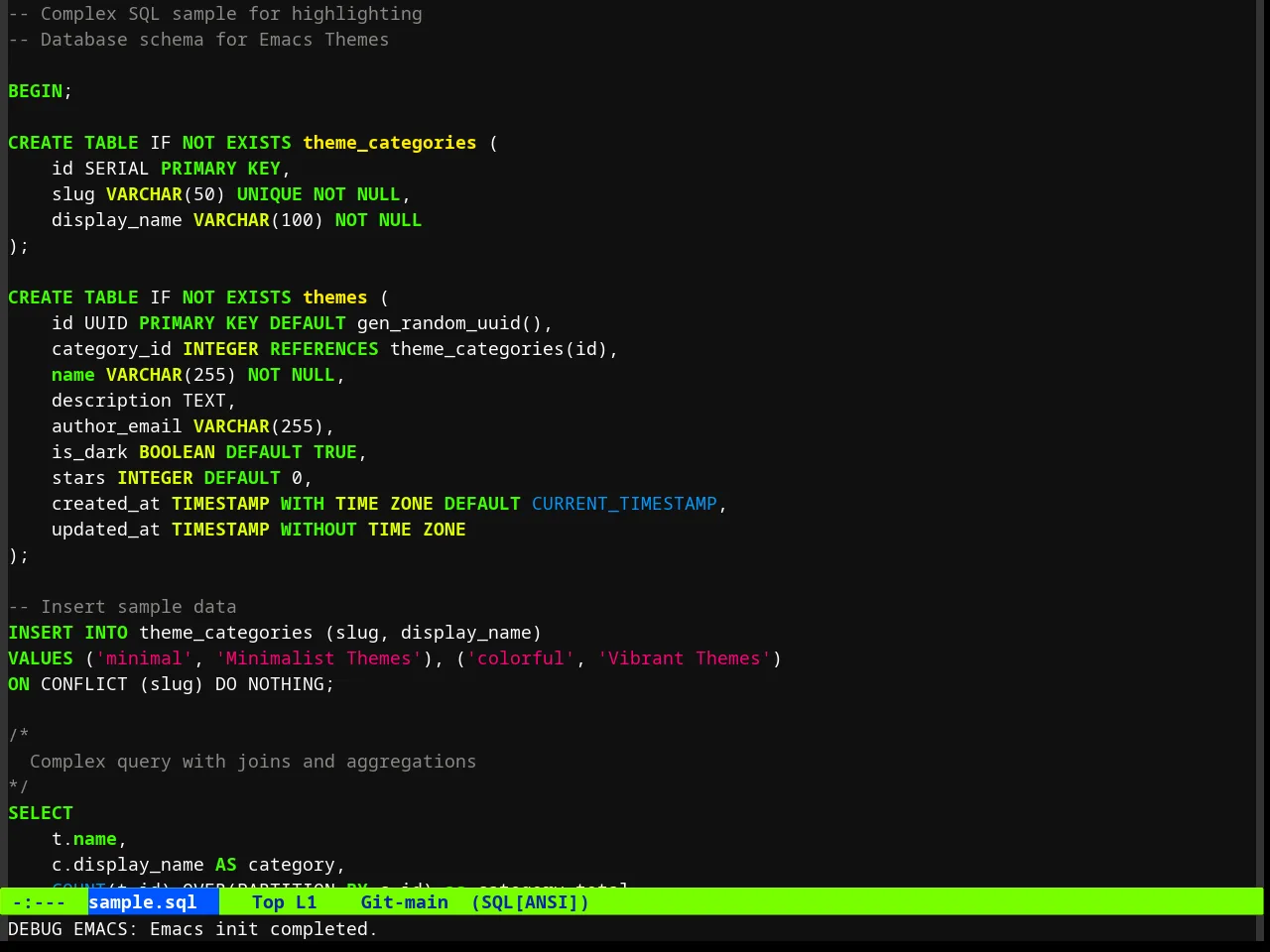Screen dimensions: 1270x952
Task: Click the 'minimal' string literal
Action: pyautogui.click(x=144, y=658)
